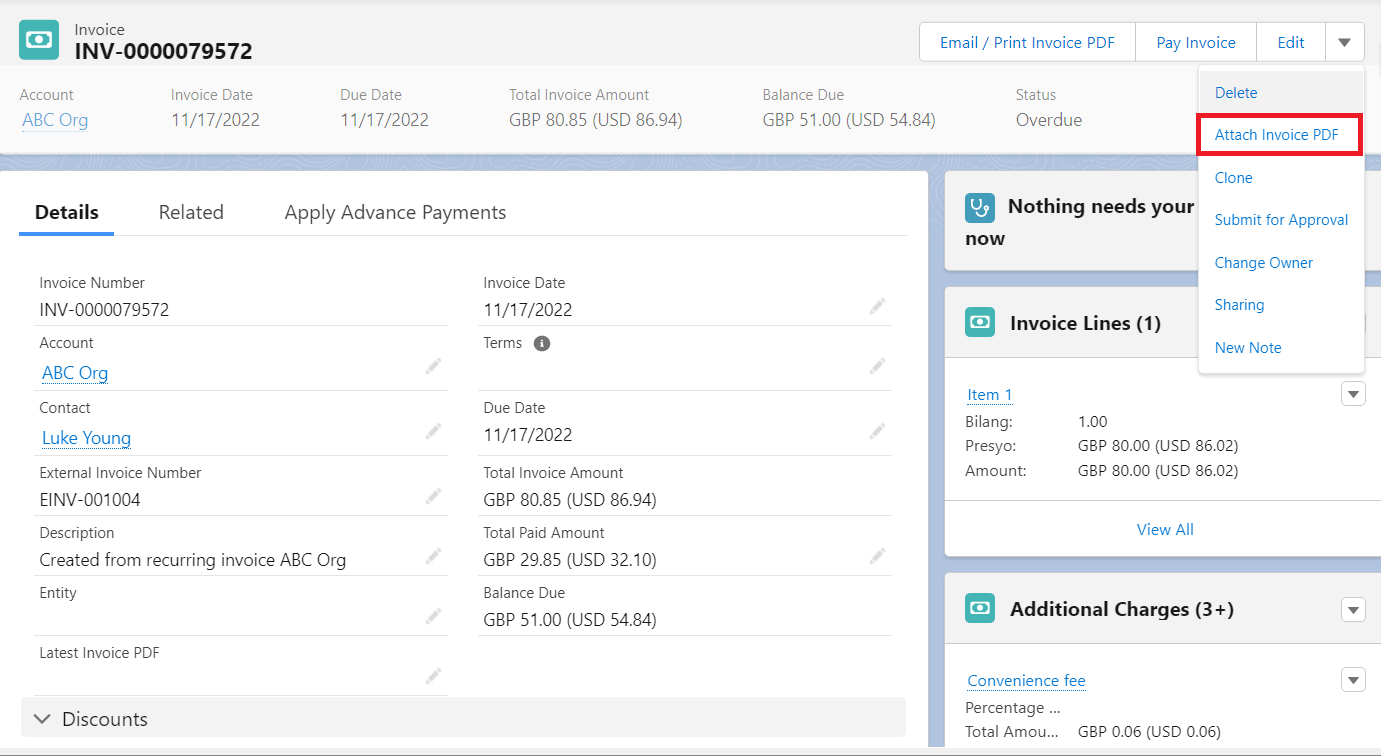The width and height of the screenshot is (1381, 756).
Task: Choose Submit for Approval menu option
Action: pos(1281,220)
